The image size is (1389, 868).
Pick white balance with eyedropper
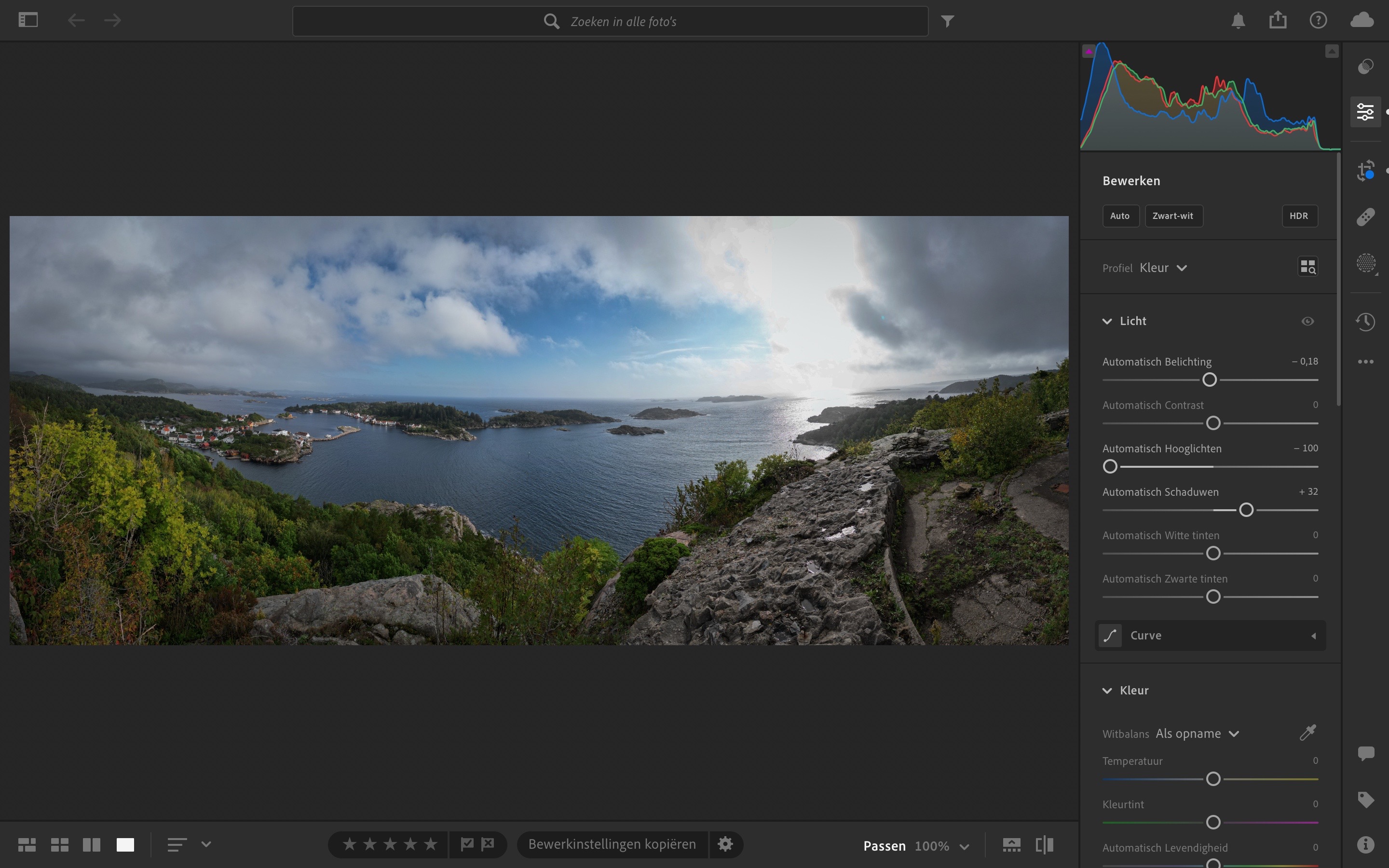coord(1307,733)
